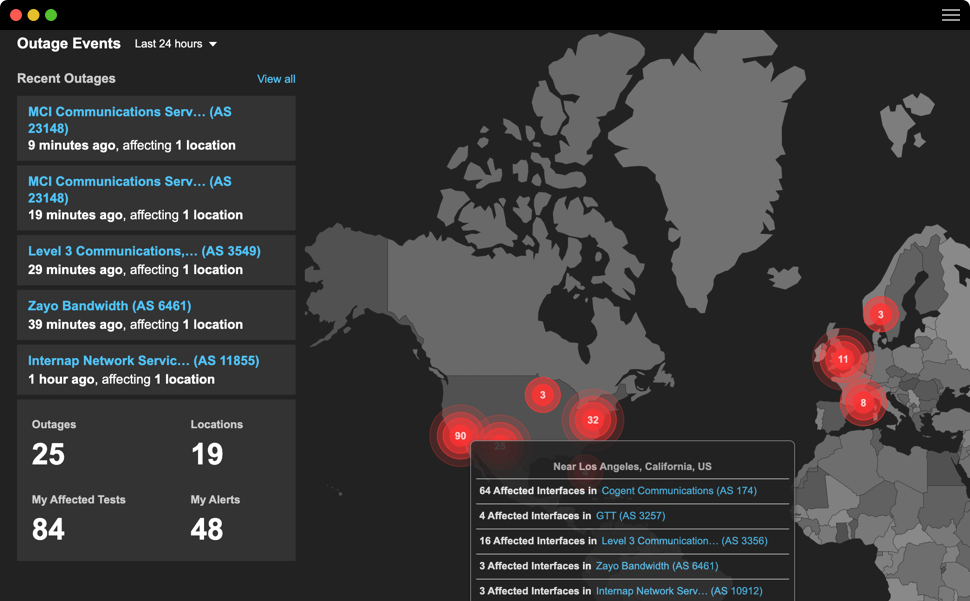
Task: Open the hamburger menu icon
Action: (950, 15)
